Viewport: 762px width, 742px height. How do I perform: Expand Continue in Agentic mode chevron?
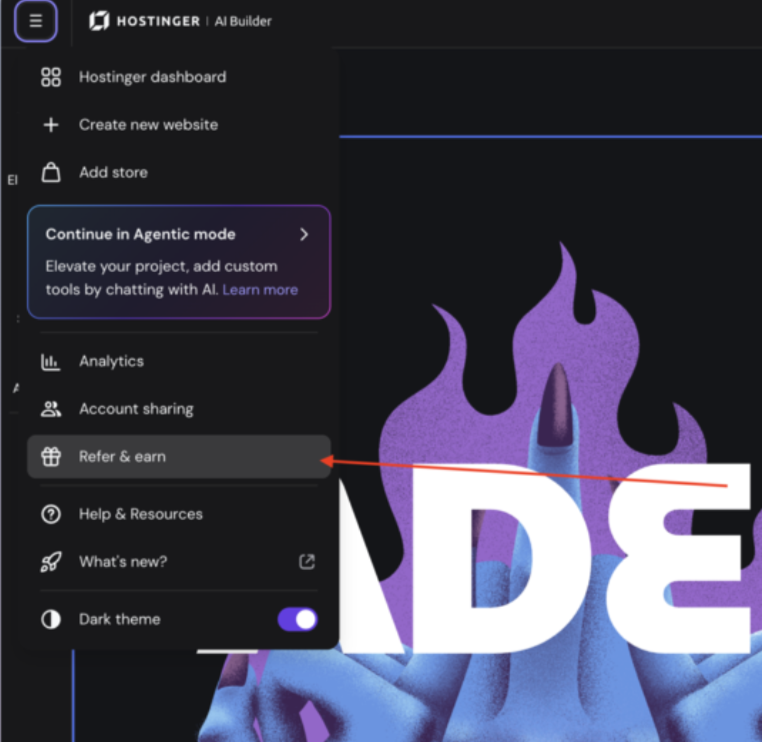click(x=304, y=235)
